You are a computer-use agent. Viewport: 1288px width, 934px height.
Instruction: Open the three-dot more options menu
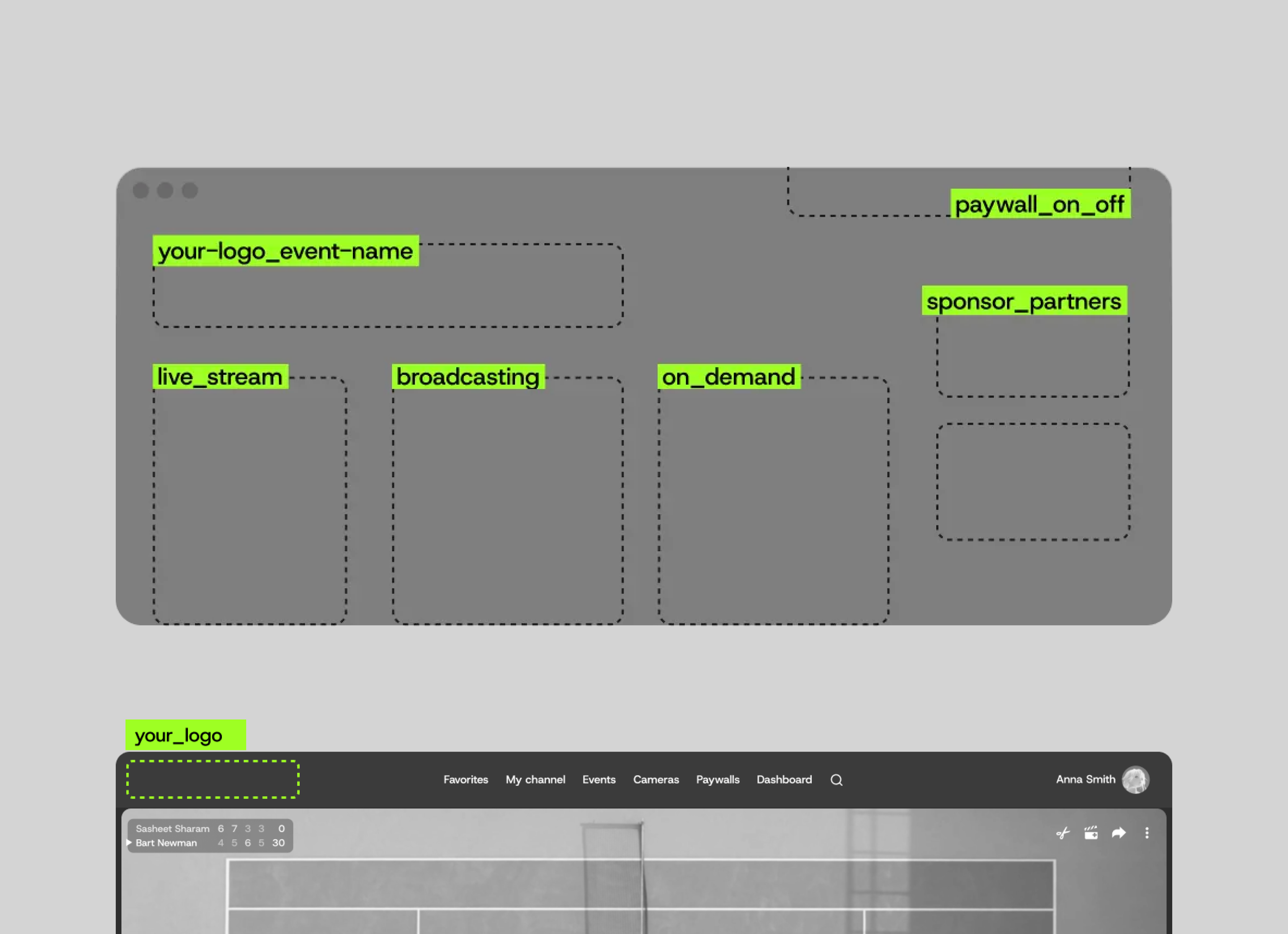pos(1147,833)
